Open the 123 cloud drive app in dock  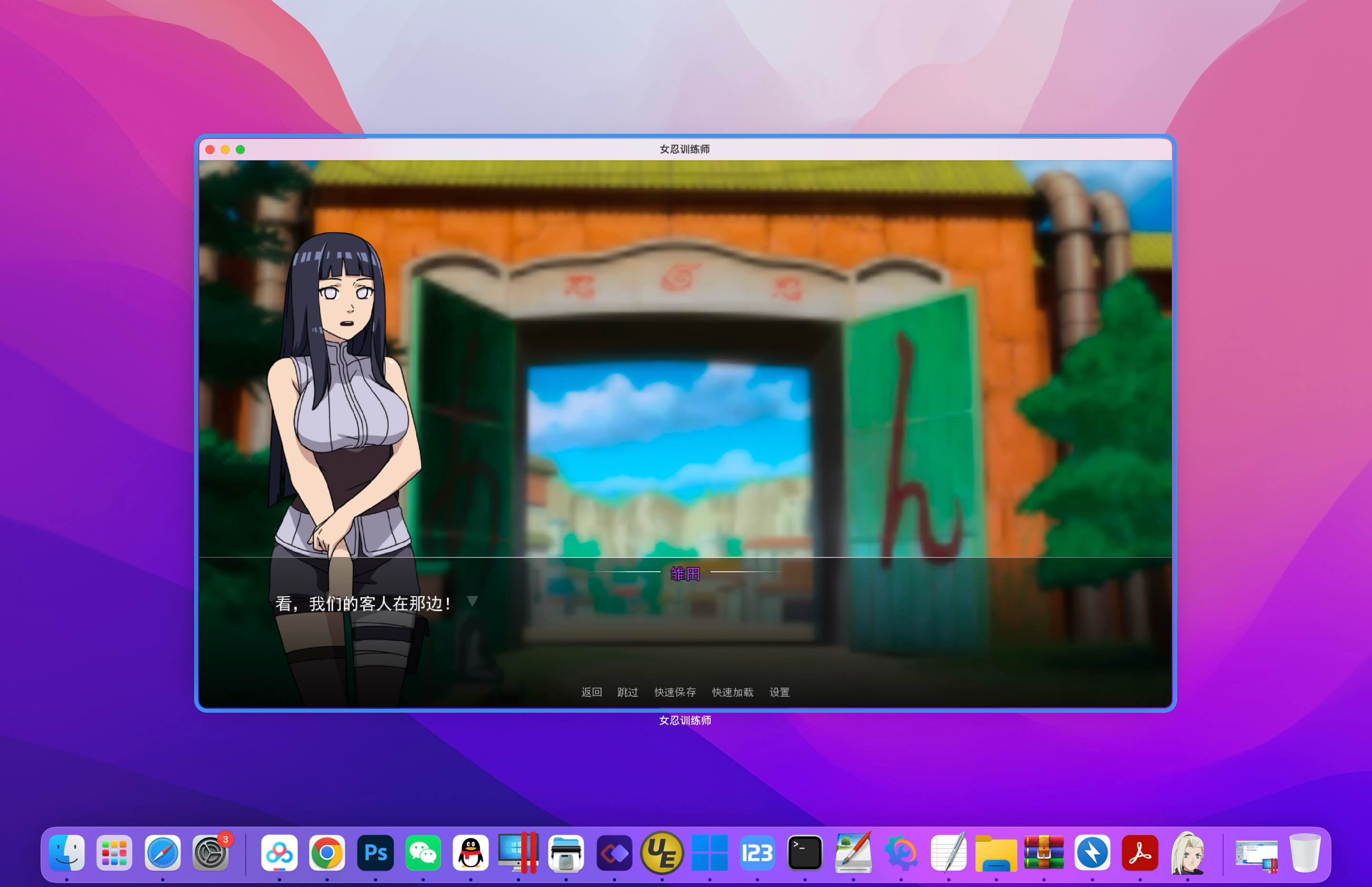click(x=757, y=852)
